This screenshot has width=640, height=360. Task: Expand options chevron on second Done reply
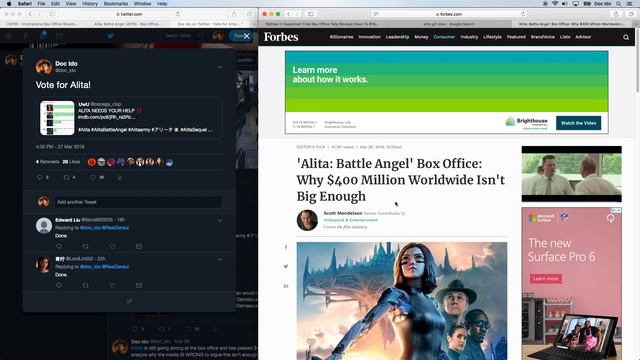coord(220,259)
